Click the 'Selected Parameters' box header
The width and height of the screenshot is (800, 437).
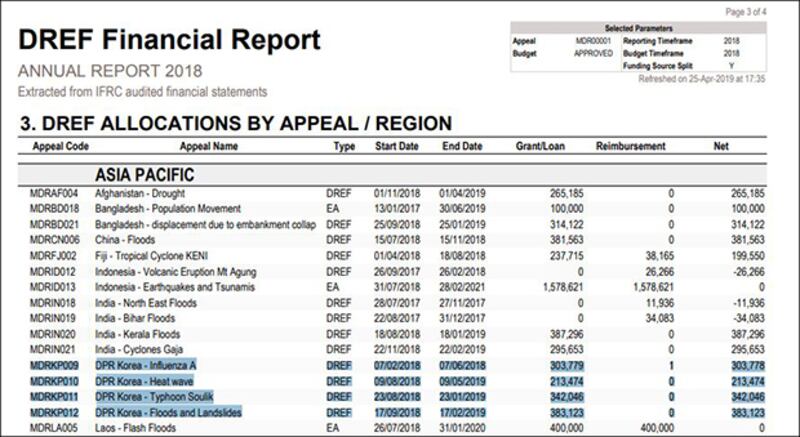(x=638, y=29)
